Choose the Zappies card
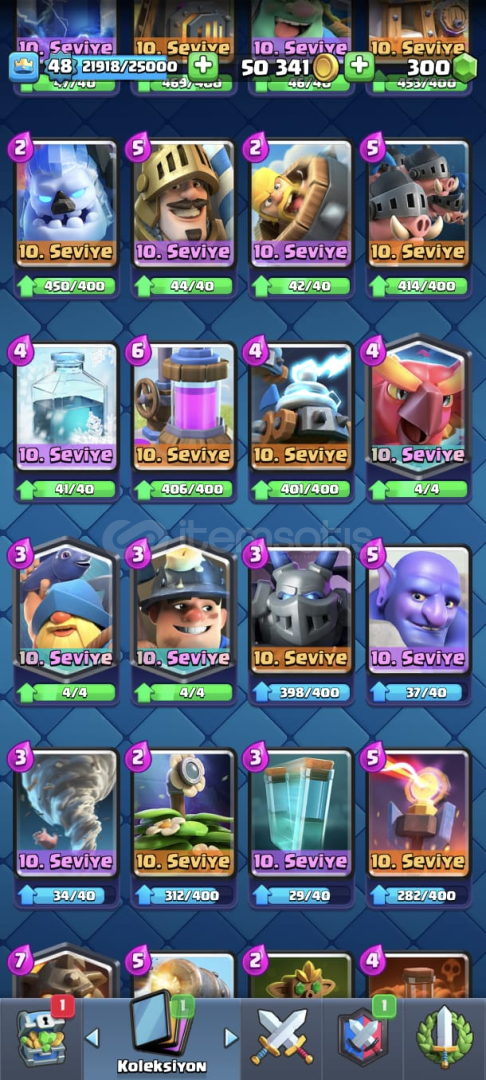Viewport: 486px width, 1080px height. [301, 407]
